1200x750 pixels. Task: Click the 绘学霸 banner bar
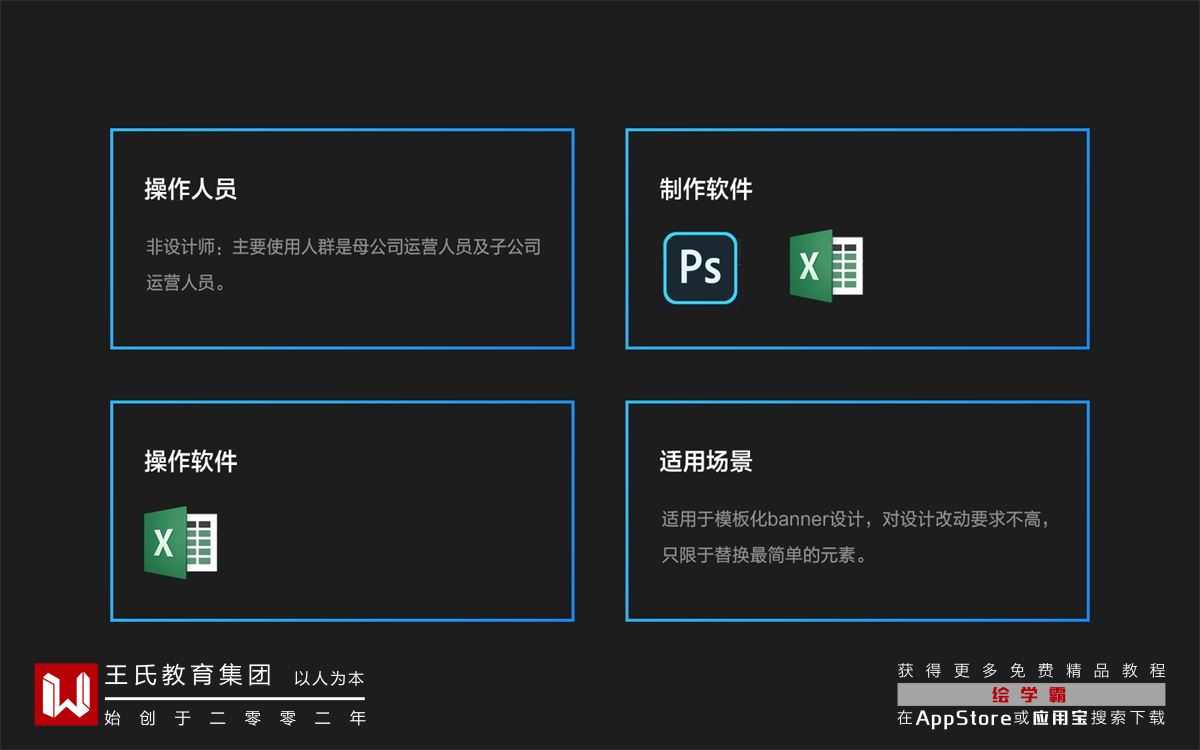coord(1031,695)
